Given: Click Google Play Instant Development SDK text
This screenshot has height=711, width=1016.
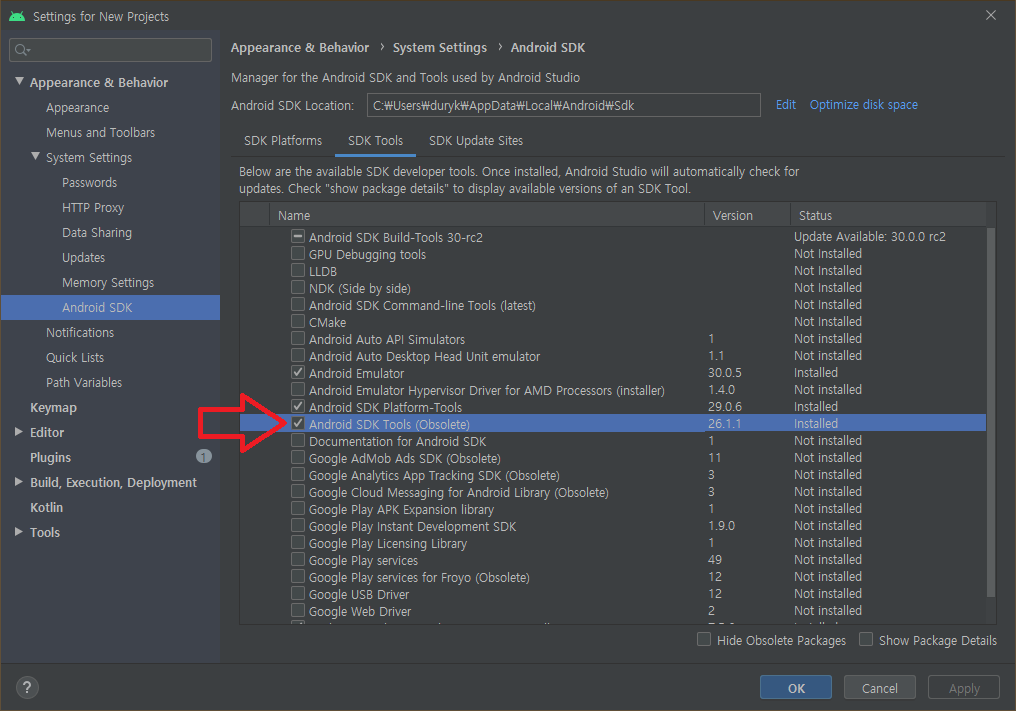Looking at the screenshot, I should tap(412, 526).
